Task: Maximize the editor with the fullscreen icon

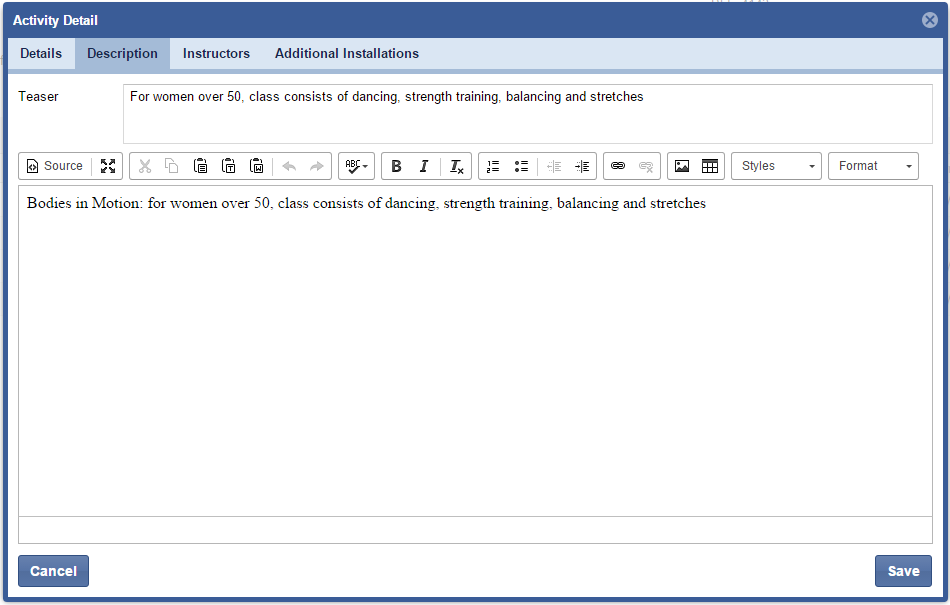Action: pos(108,166)
